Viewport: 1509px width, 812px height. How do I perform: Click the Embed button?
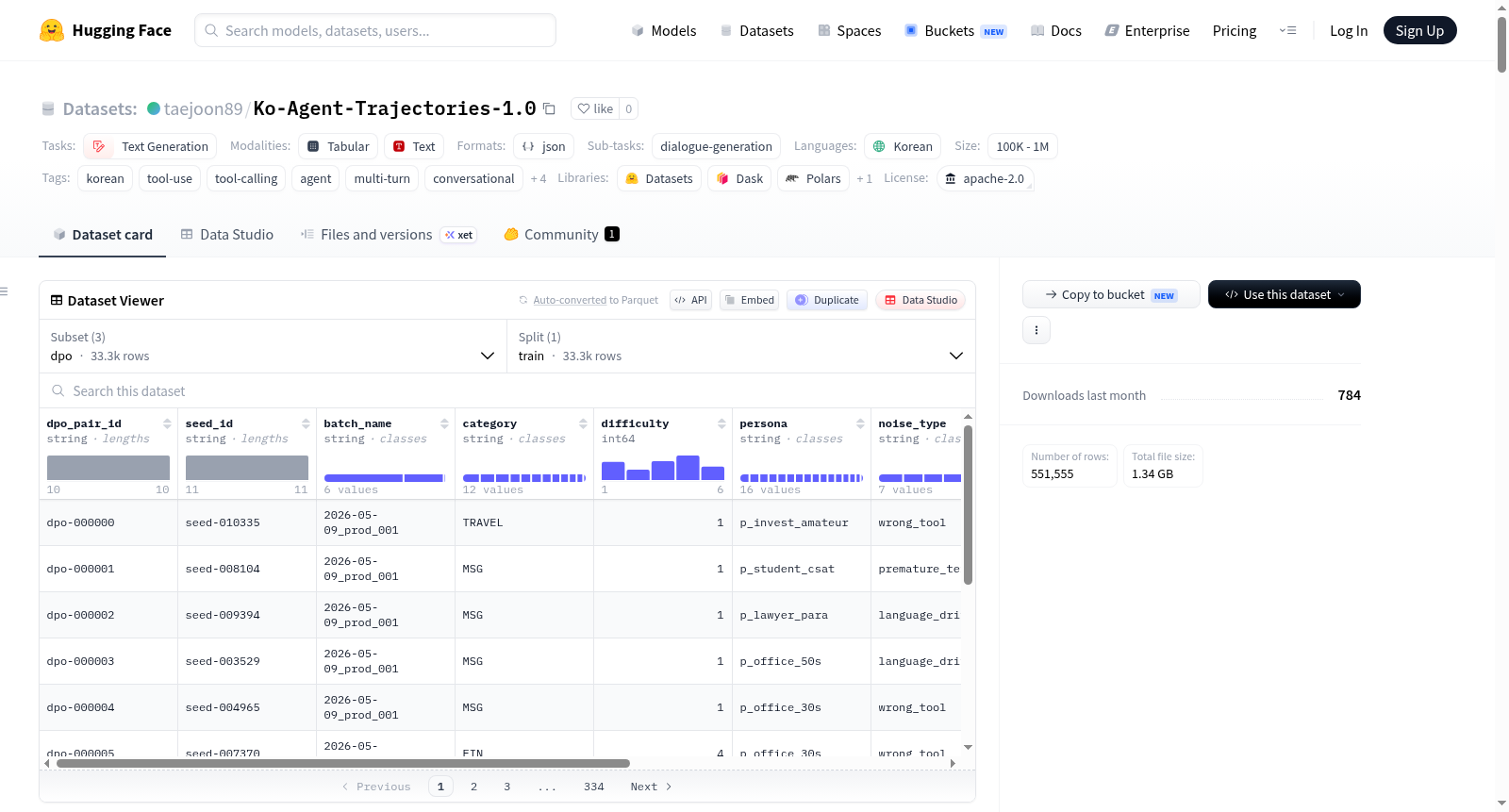pyautogui.click(x=750, y=300)
